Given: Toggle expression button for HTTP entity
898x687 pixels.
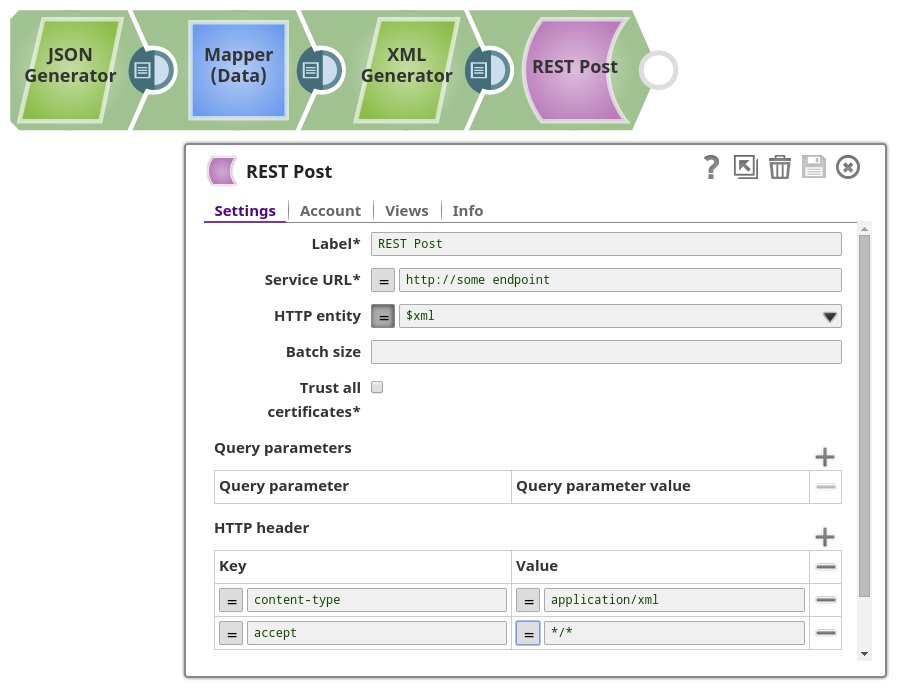Looking at the screenshot, I should tap(383, 316).
